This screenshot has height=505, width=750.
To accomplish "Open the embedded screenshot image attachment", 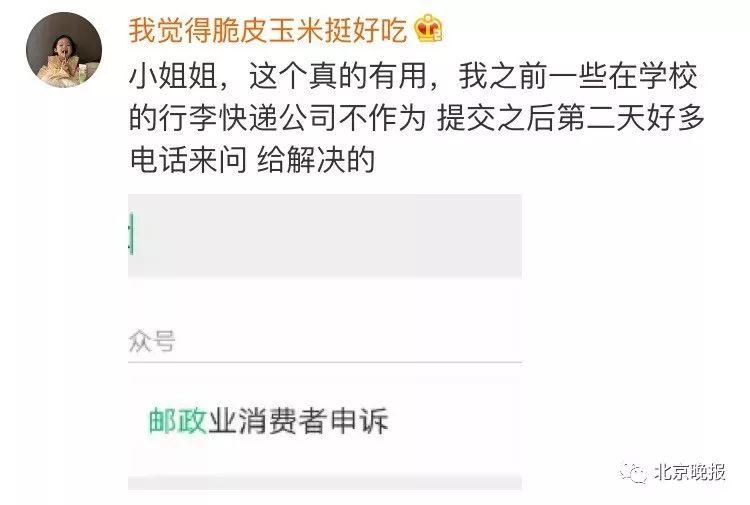I will [x=325, y=341].
